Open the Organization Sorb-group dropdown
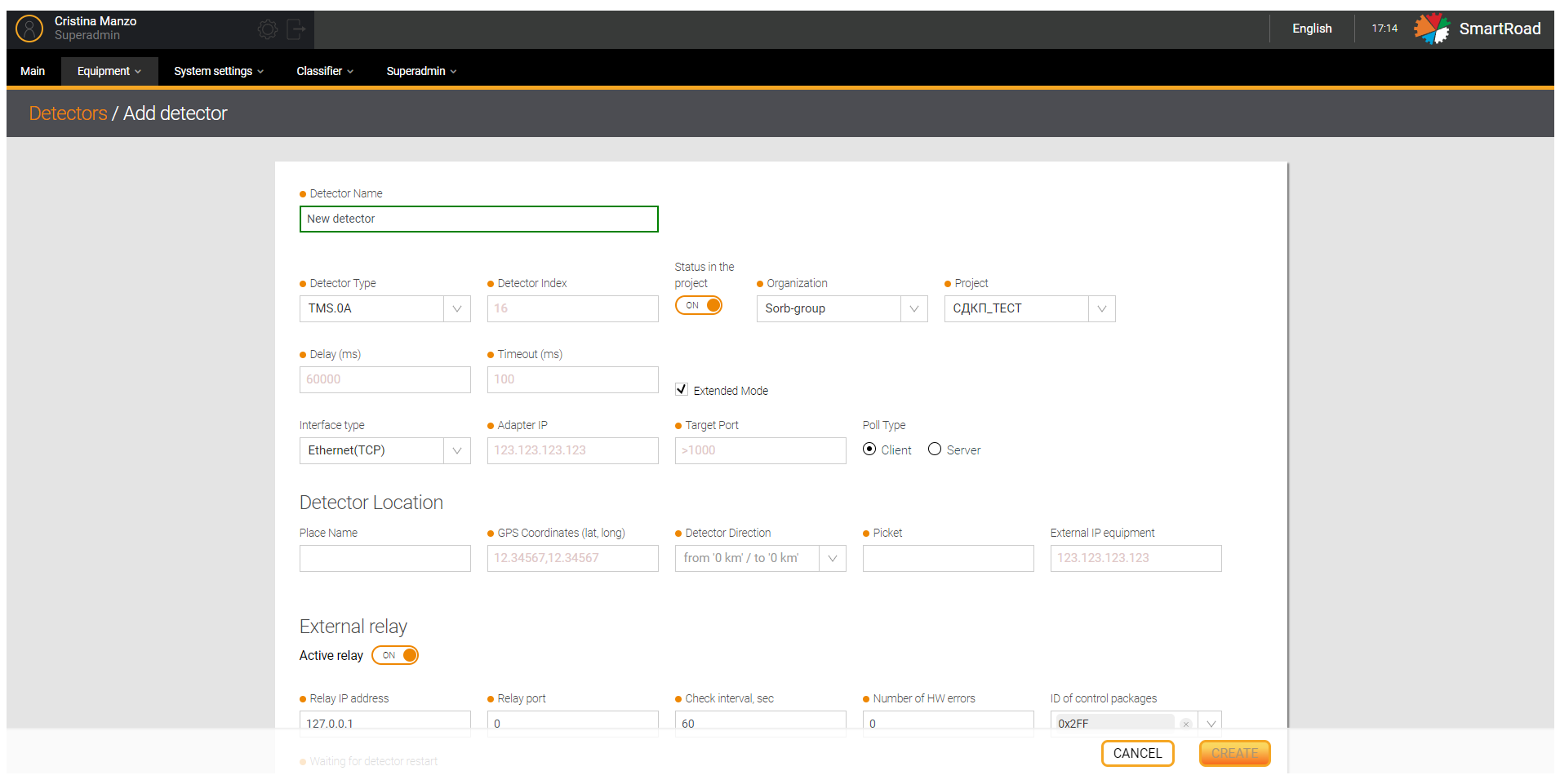 point(842,308)
